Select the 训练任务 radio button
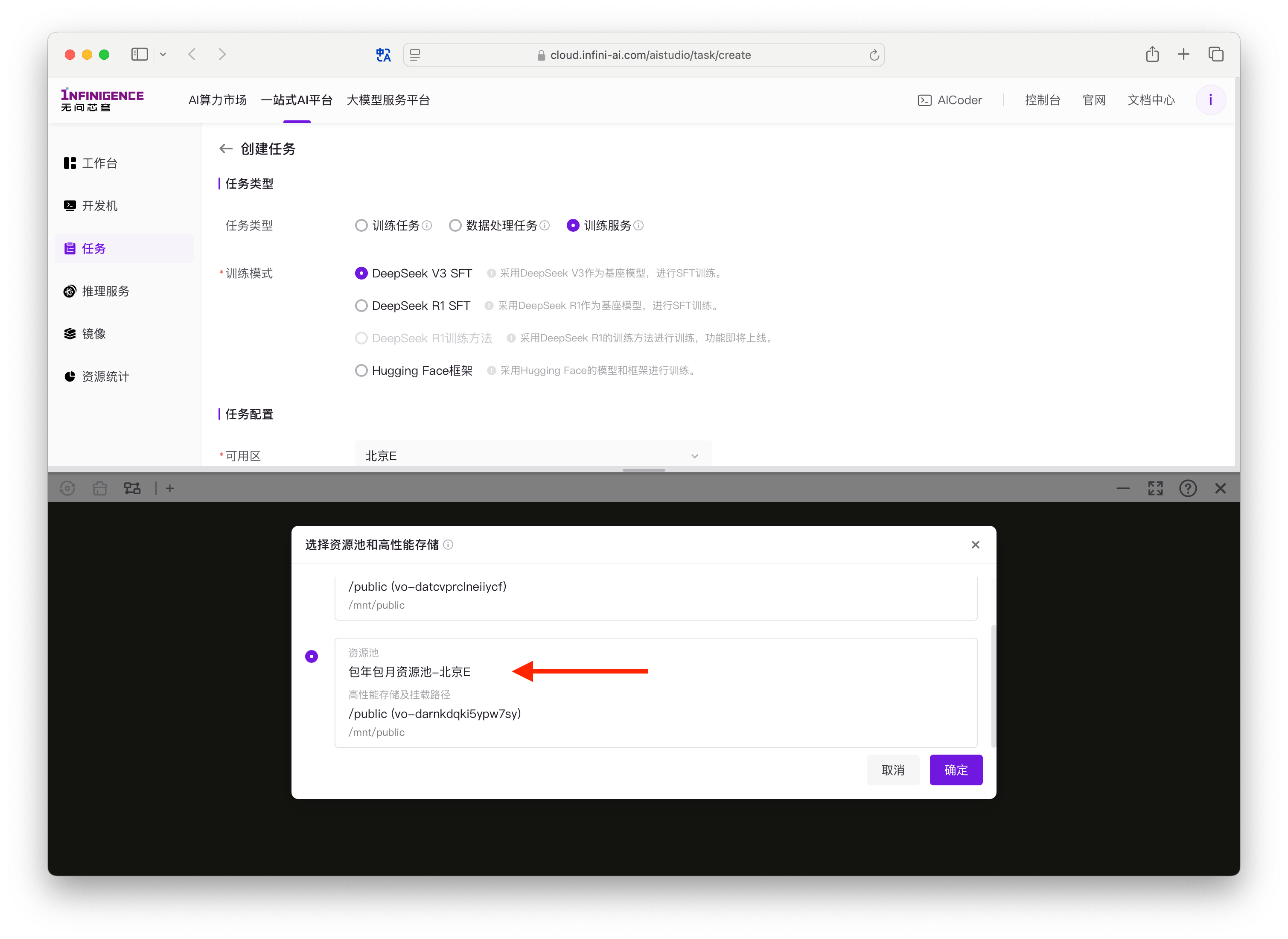Viewport: 1288px width, 939px height. tap(361, 226)
